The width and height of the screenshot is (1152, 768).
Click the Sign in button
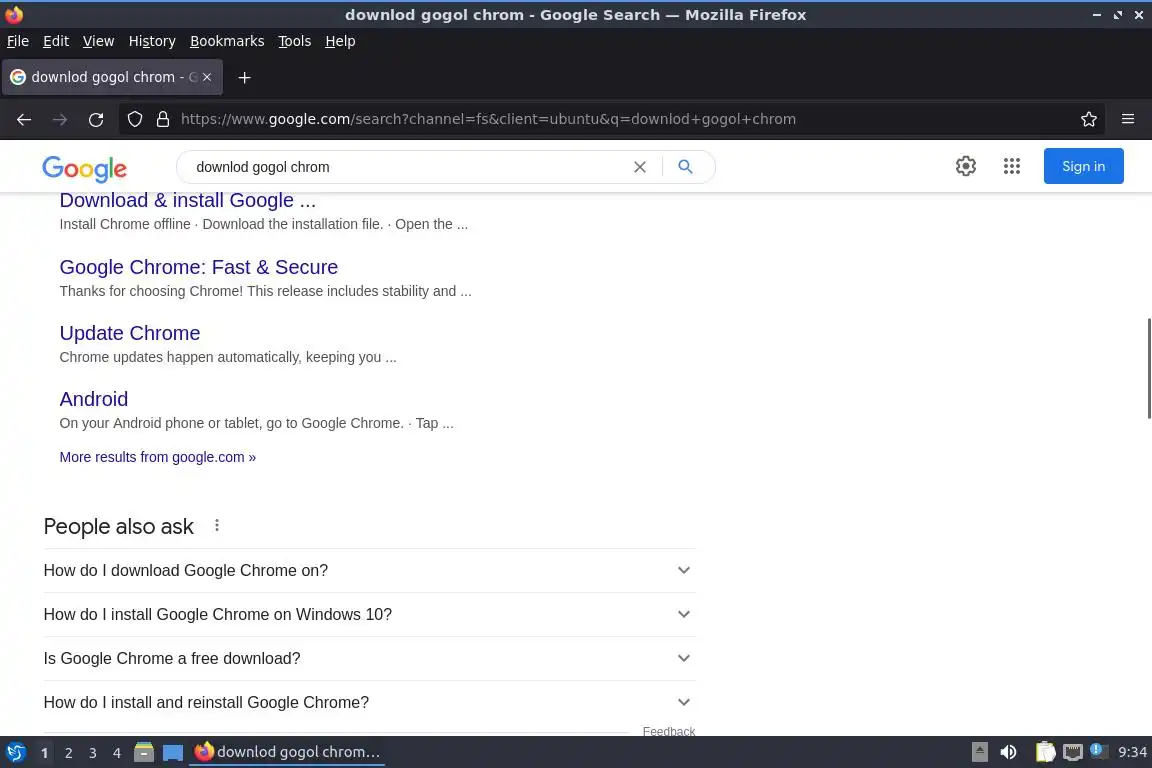pos(1083,166)
